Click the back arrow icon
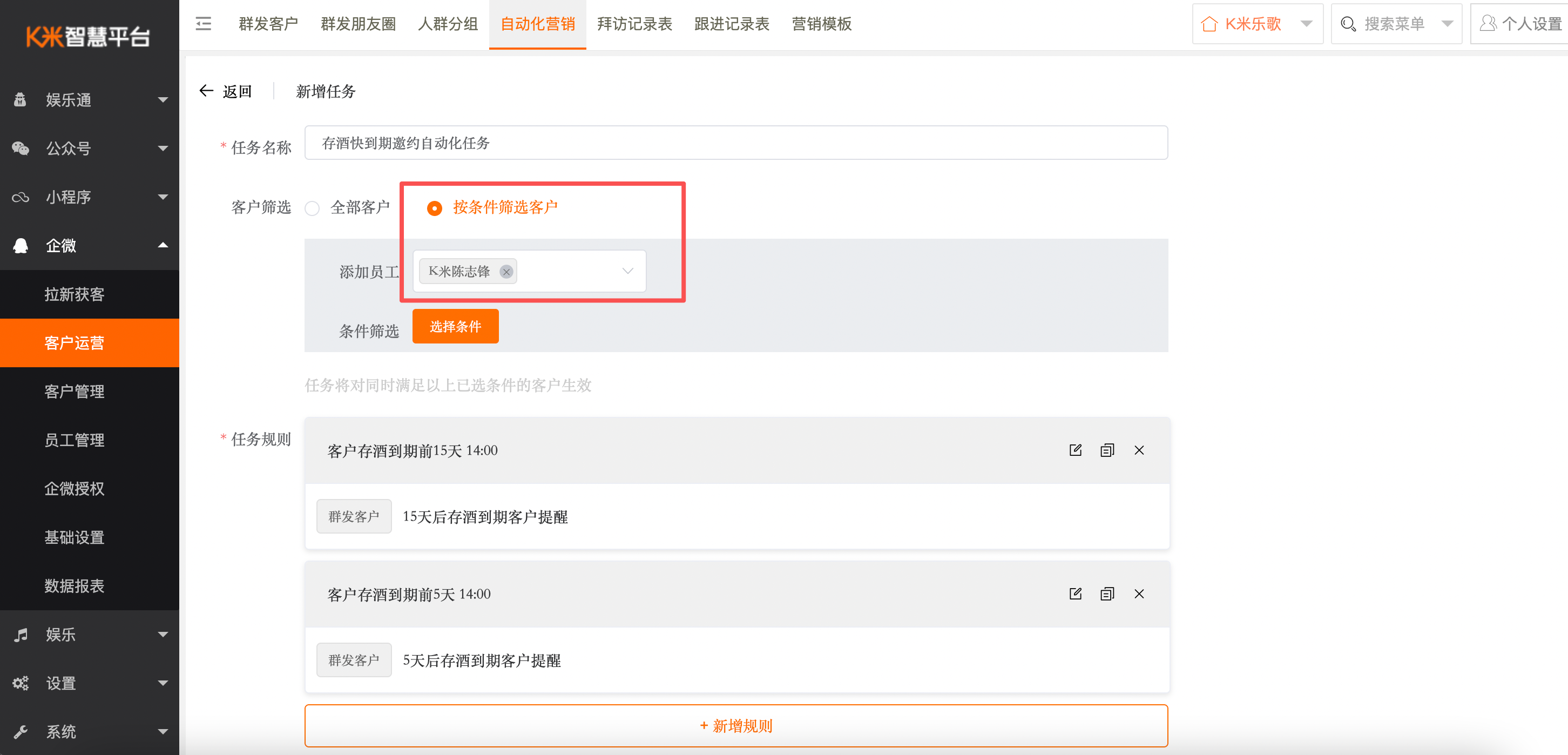This screenshot has width=1568, height=755. pyautogui.click(x=206, y=91)
